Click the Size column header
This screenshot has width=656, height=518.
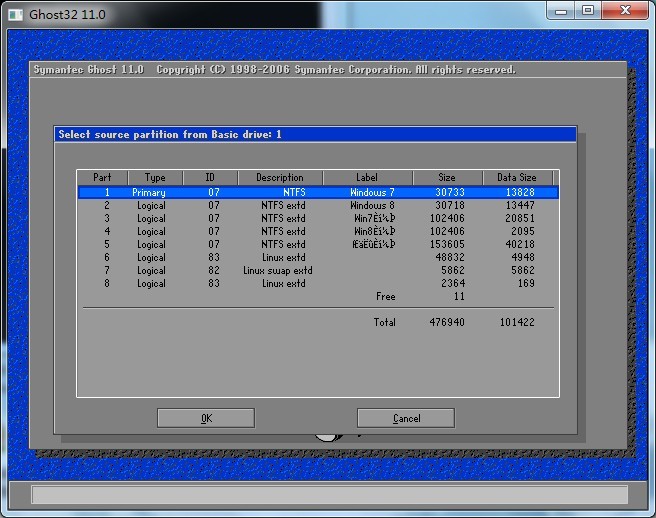coord(447,178)
